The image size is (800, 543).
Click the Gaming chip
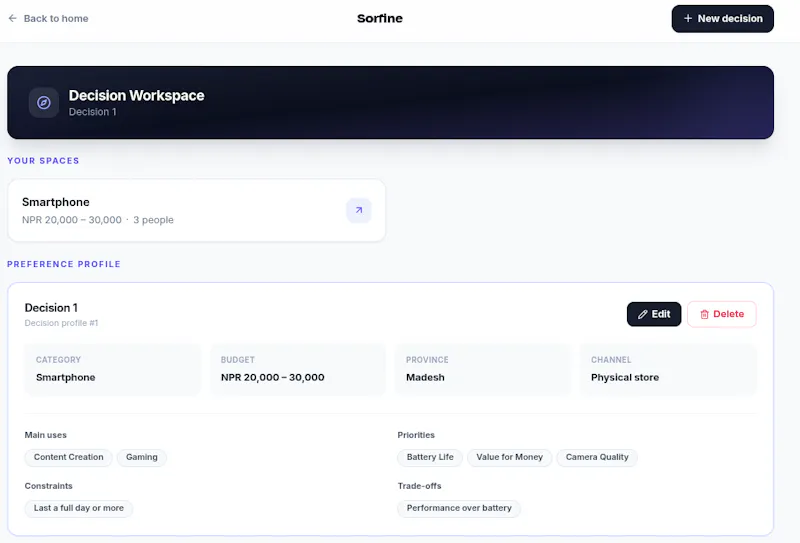(x=141, y=457)
